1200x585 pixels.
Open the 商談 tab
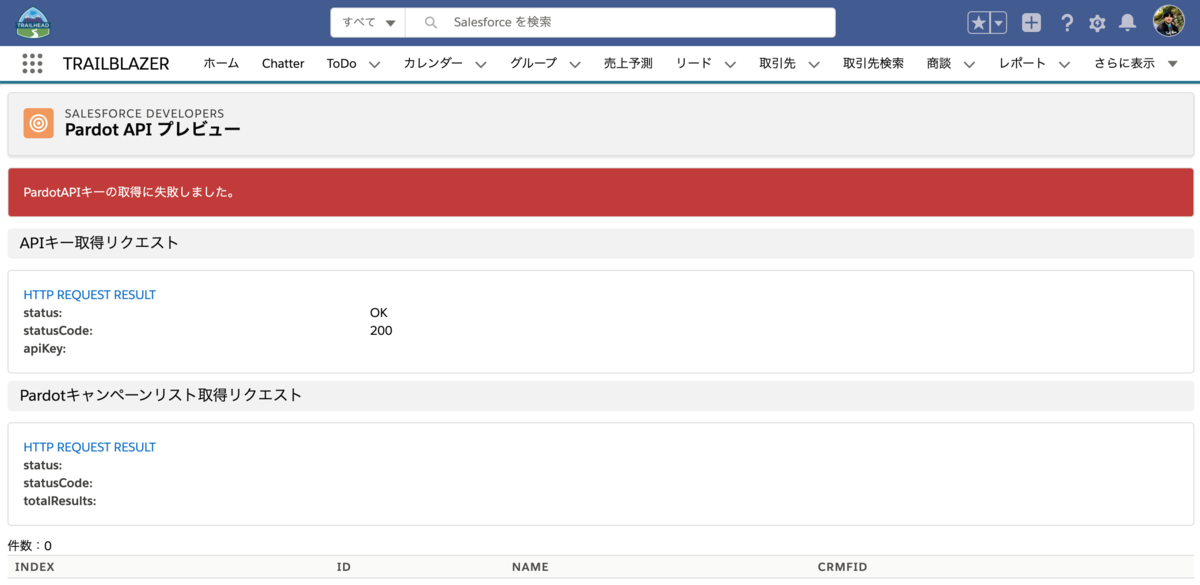(x=939, y=63)
